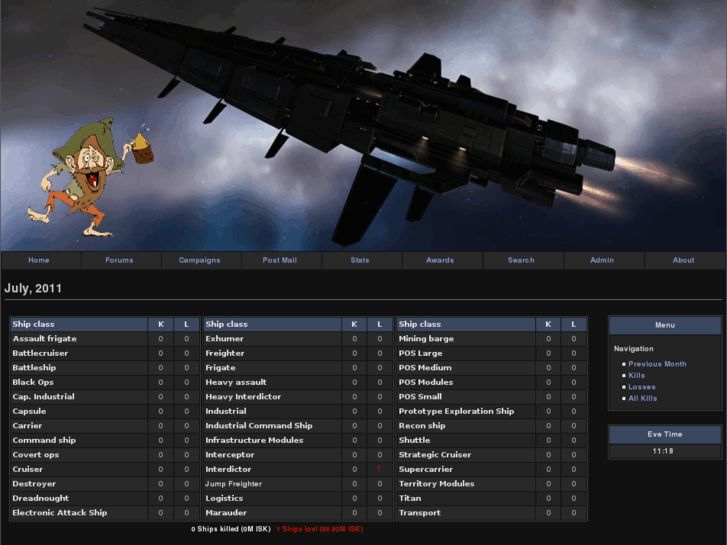Open the Search page

521,260
